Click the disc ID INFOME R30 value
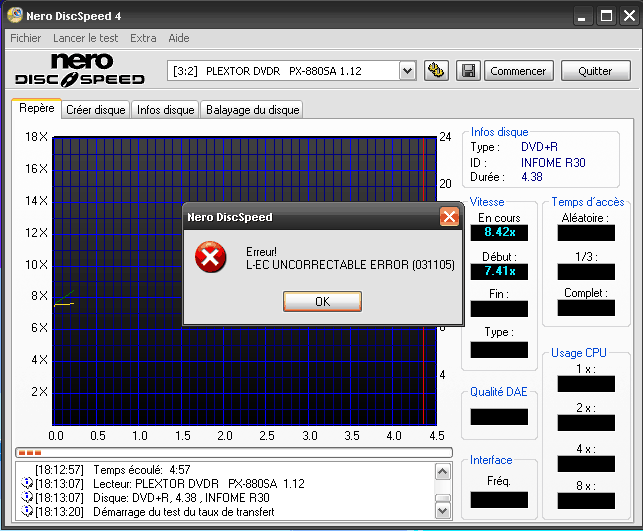This screenshot has height=531, width=643. tap(553, 163)
